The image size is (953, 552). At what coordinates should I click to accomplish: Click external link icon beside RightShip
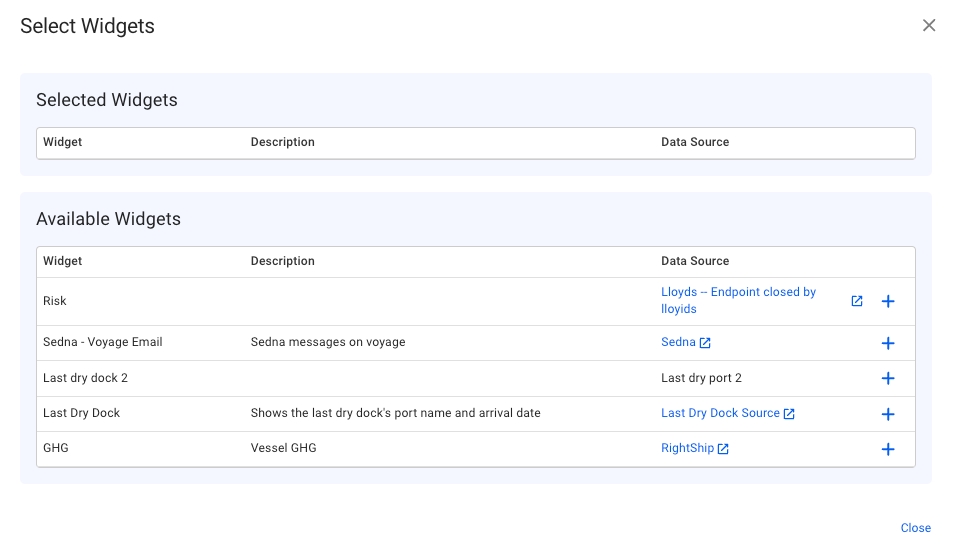[723, 449]
